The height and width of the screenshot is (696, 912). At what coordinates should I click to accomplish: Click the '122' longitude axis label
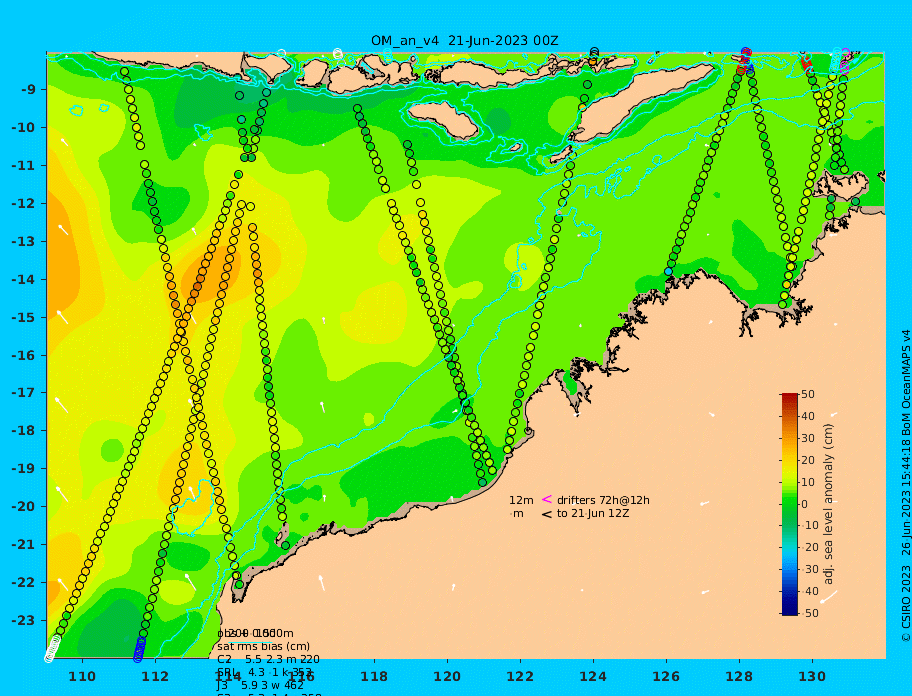(x=520, y=676)
